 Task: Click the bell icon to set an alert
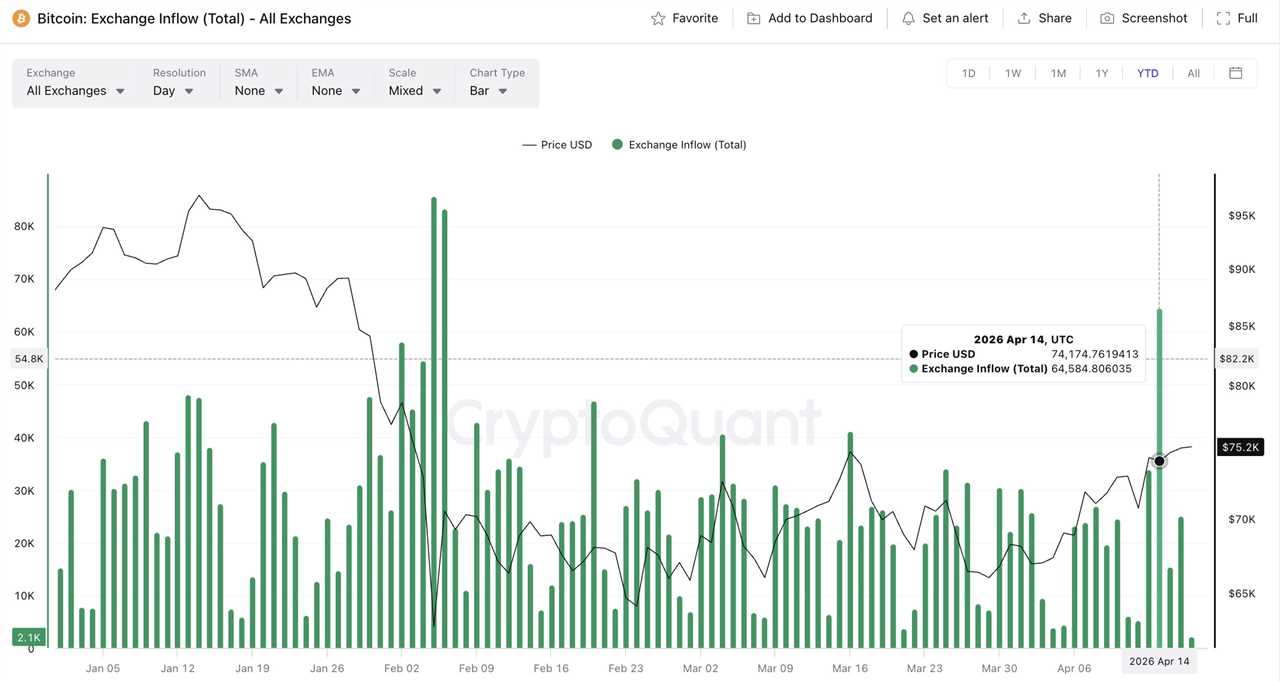coord(908,17)
